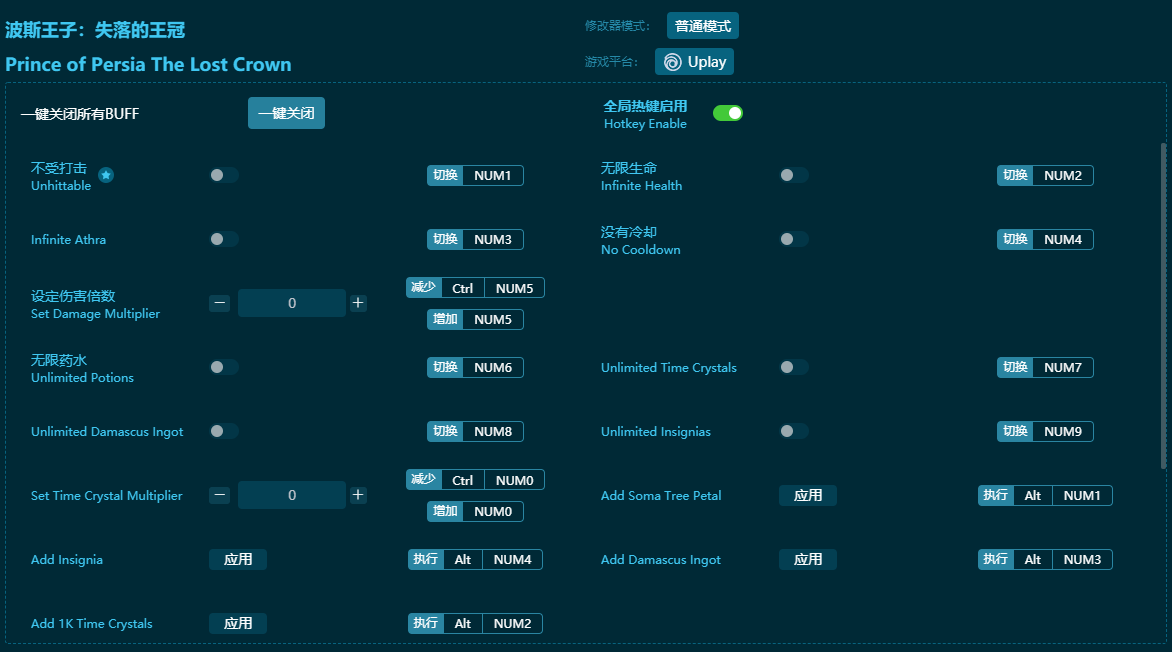Toggle the Unlimited Time Crystals switch
Image resolution: width=1172 pixels, height=652 pixels.
tap(794, 367)
